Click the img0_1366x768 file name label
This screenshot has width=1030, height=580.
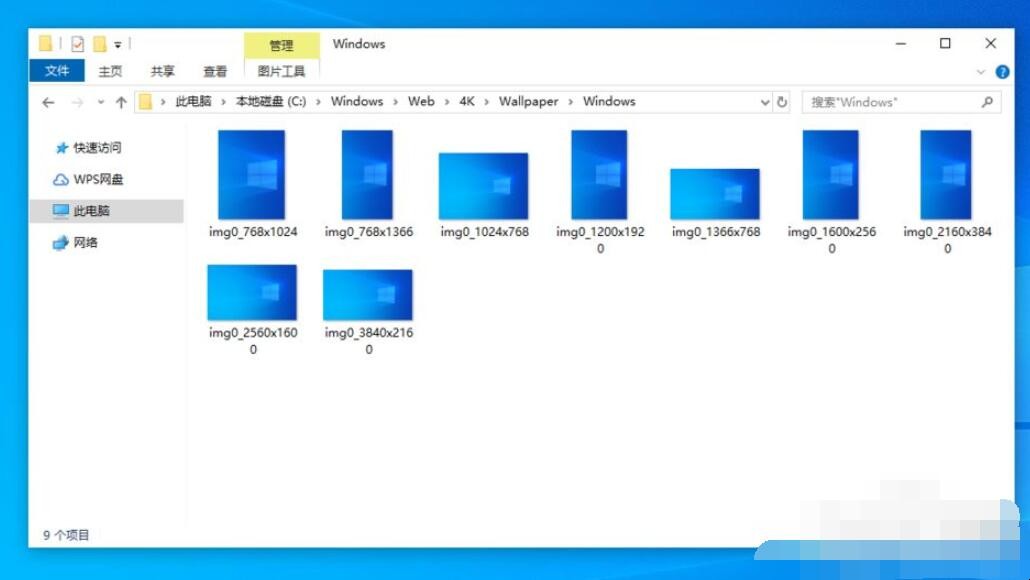(x=716, y=232)
